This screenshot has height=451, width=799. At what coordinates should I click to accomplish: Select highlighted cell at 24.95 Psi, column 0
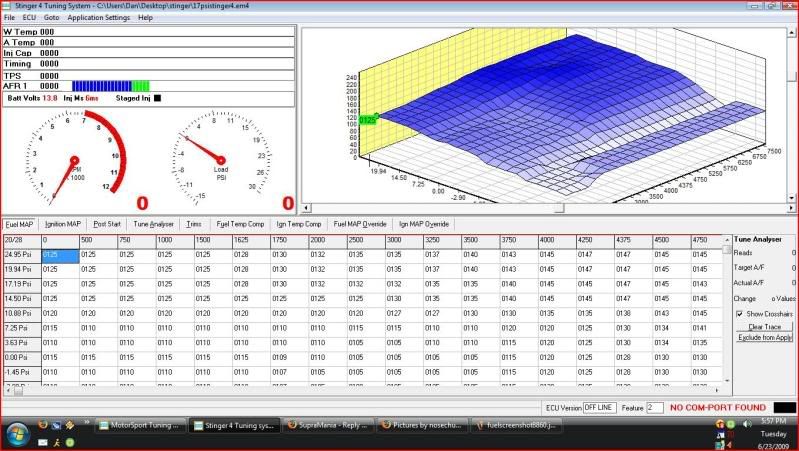pyautogui.click(x=60, y=256)
